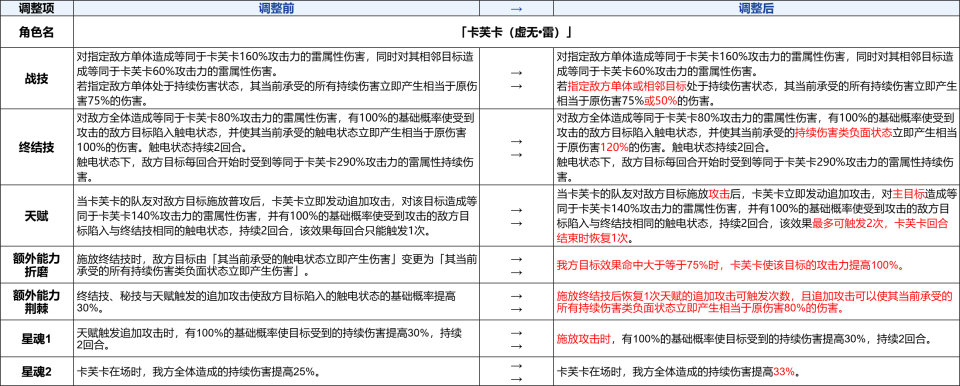Select the 天赋 row label
Image resolution: width=960 pixels, height=386 pixels.
pos(37,215)
